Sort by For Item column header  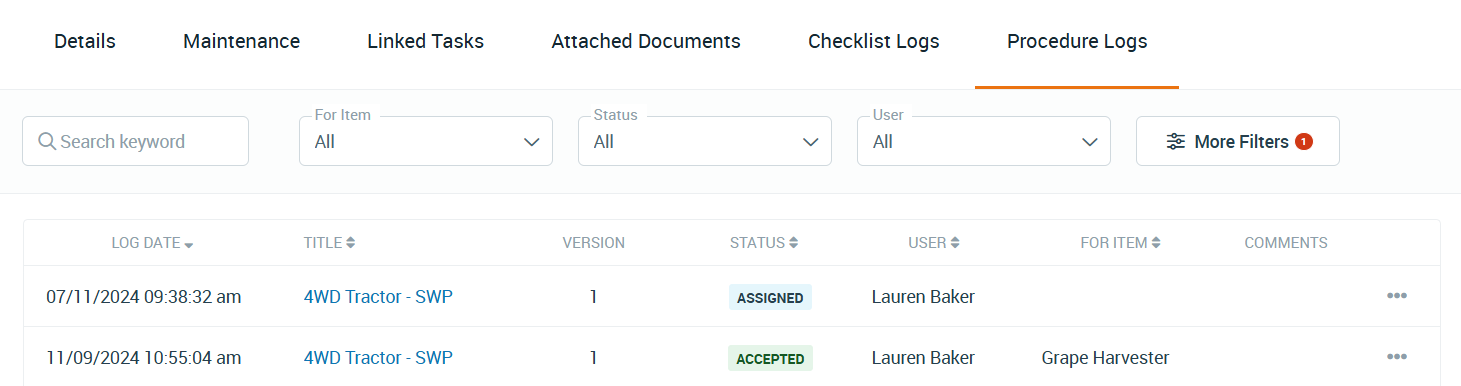[x=1120, y=243]
